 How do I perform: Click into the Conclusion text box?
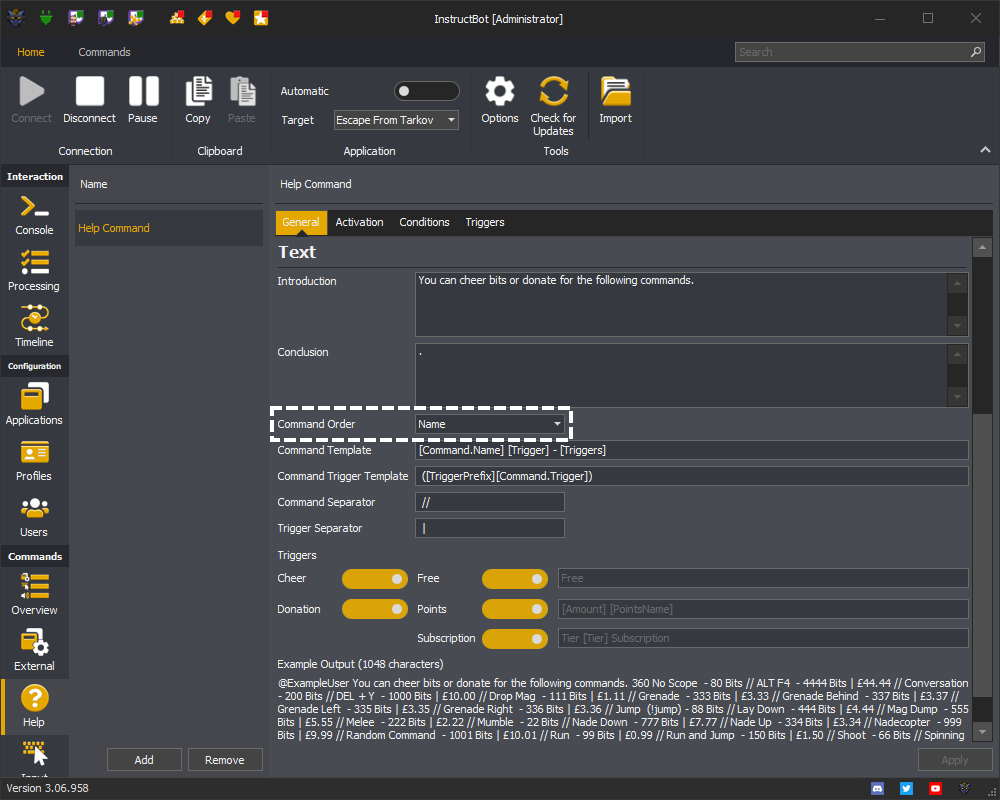[x=681, y=375]
